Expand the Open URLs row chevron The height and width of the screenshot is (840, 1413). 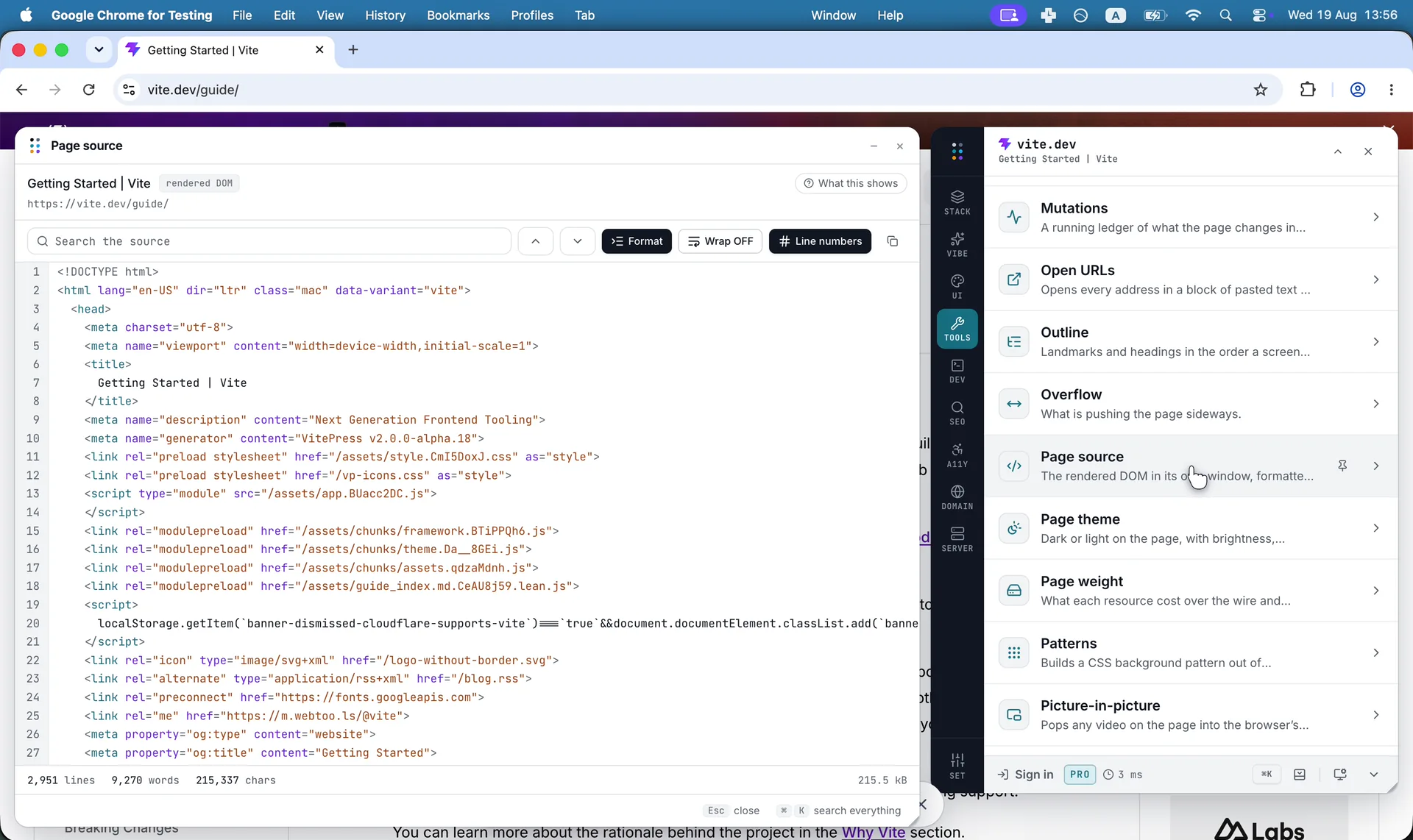coord(1375,280)
